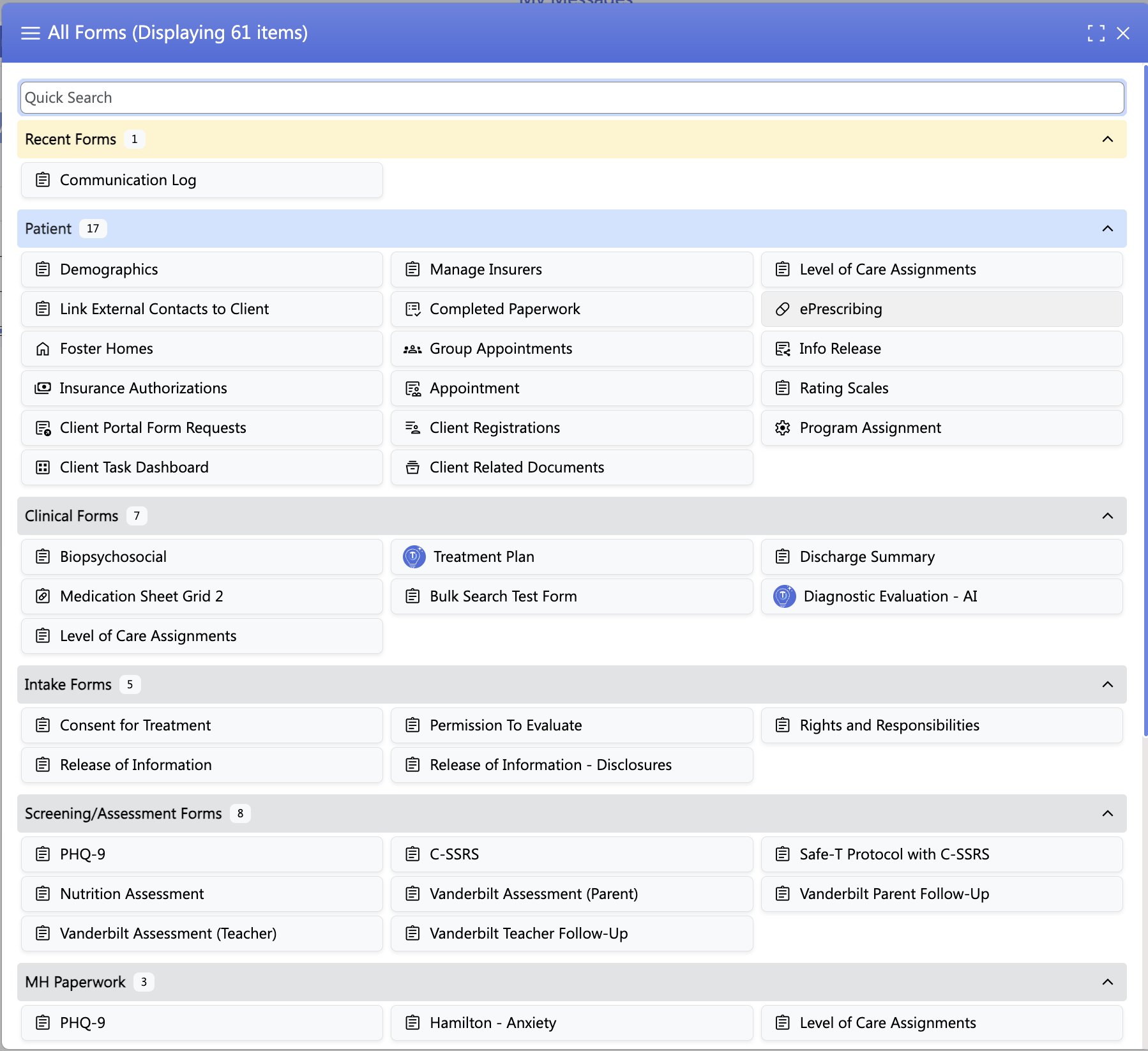Open Vanderbilt Assessment (Parent)
This screenshot has width=1148, height=1051.
[572, 894]
